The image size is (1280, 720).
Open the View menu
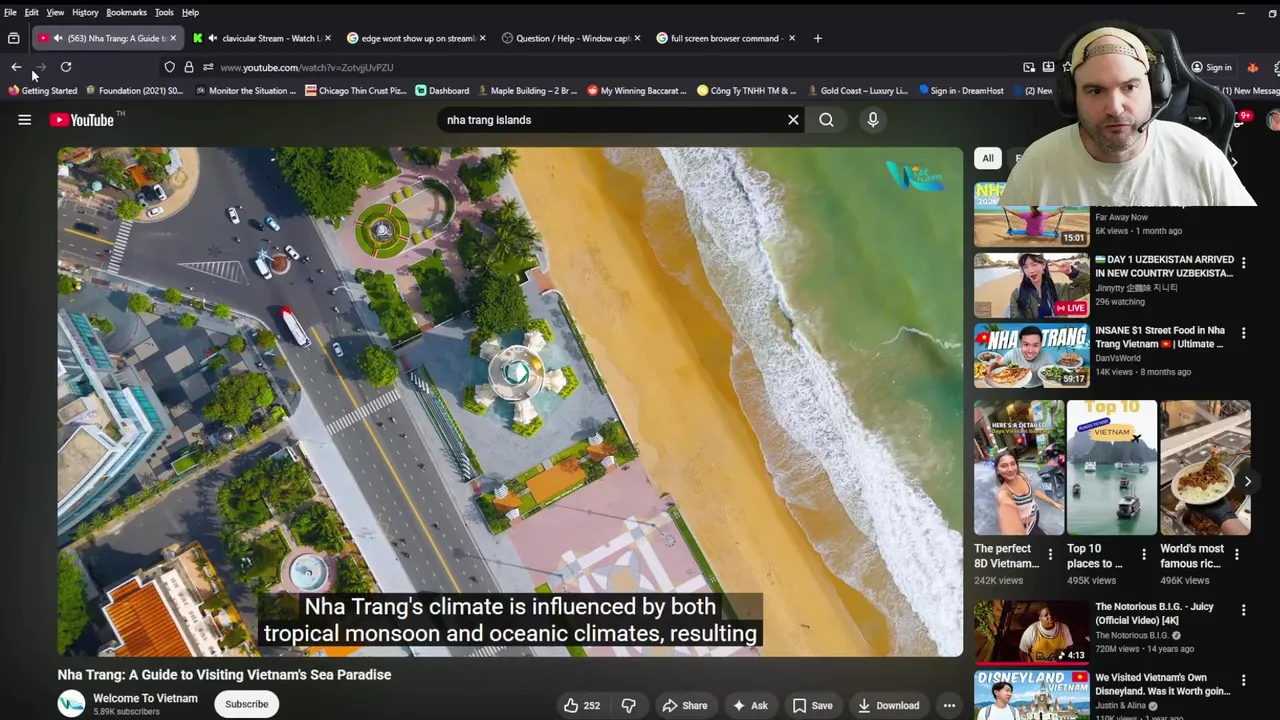[55, 12]
